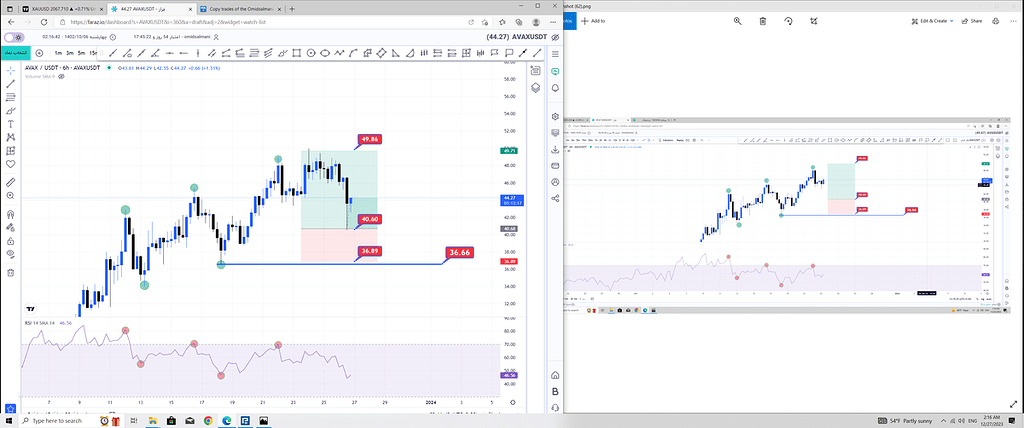Image resolution: width=1024 pixels, height=428 pixels.
Task: Open the settings gear in the right panel
Action: [x=556, y=117]
